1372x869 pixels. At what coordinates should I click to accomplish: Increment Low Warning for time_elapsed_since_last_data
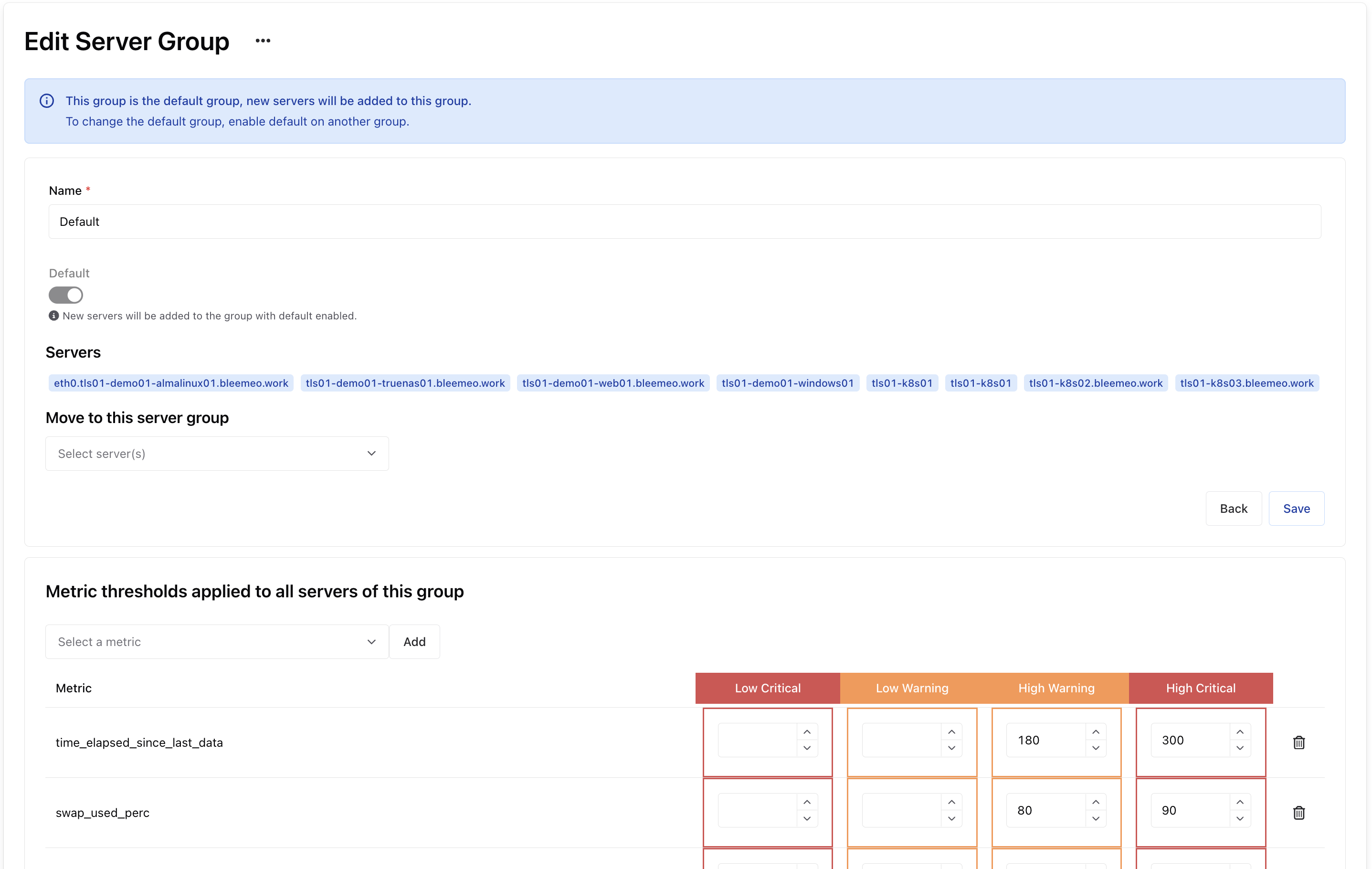coord(951,732)
